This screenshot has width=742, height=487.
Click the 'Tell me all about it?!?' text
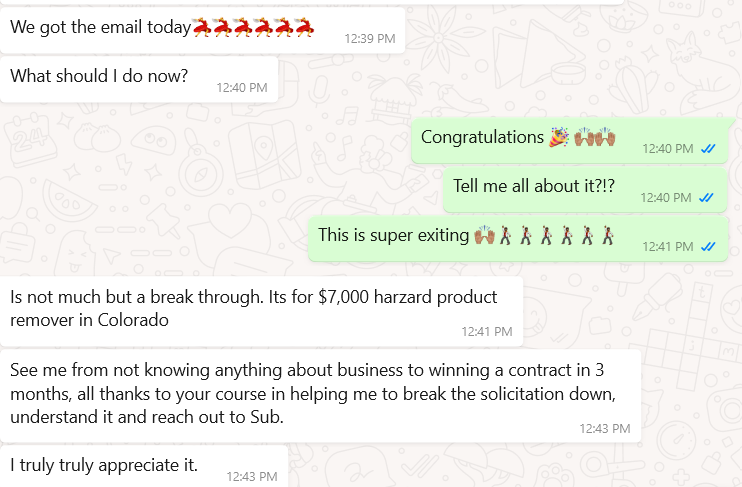pos(534,185)
